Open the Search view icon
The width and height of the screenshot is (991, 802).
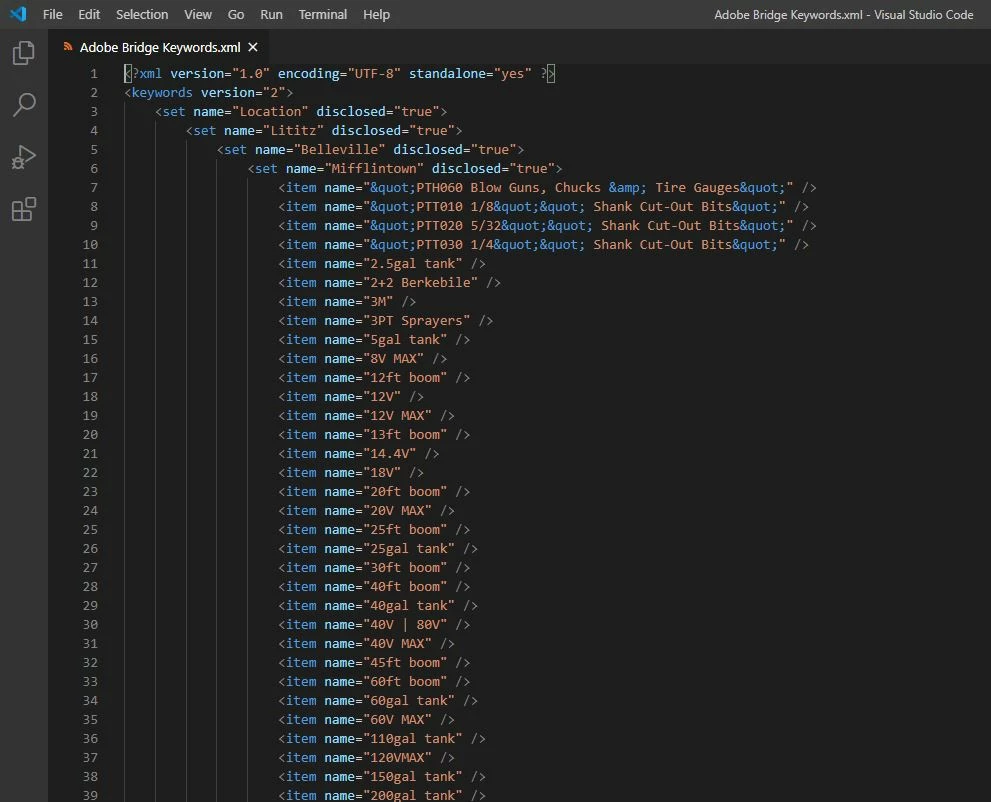[x=23, y=105]
